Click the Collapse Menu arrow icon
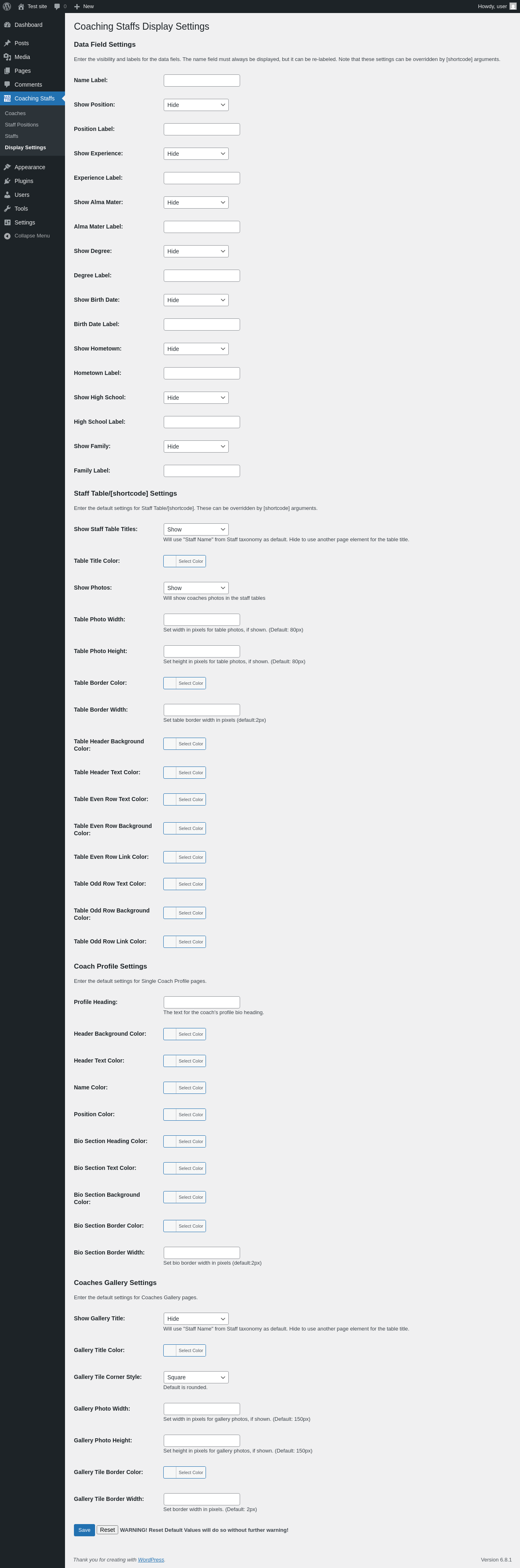Screen dimensions: 520x1568 pyautogui.click(x=7, y=236)
